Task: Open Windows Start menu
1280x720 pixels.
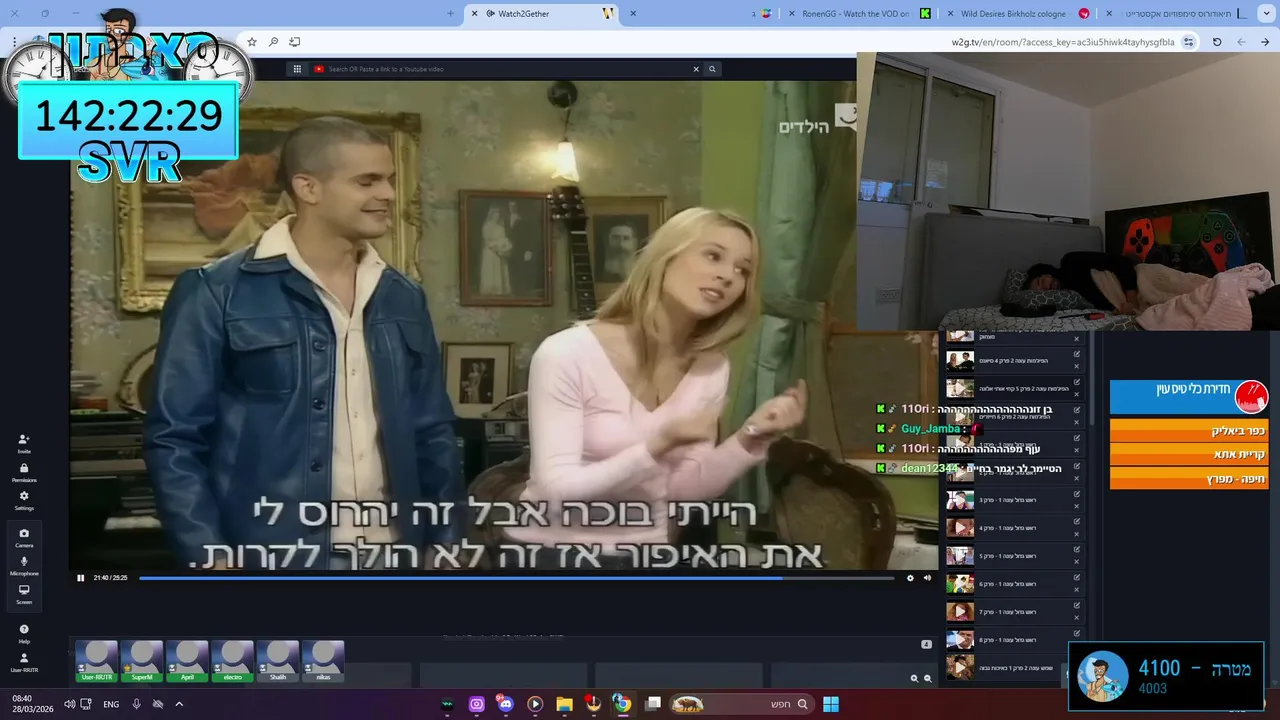Action: coord(830,704)
